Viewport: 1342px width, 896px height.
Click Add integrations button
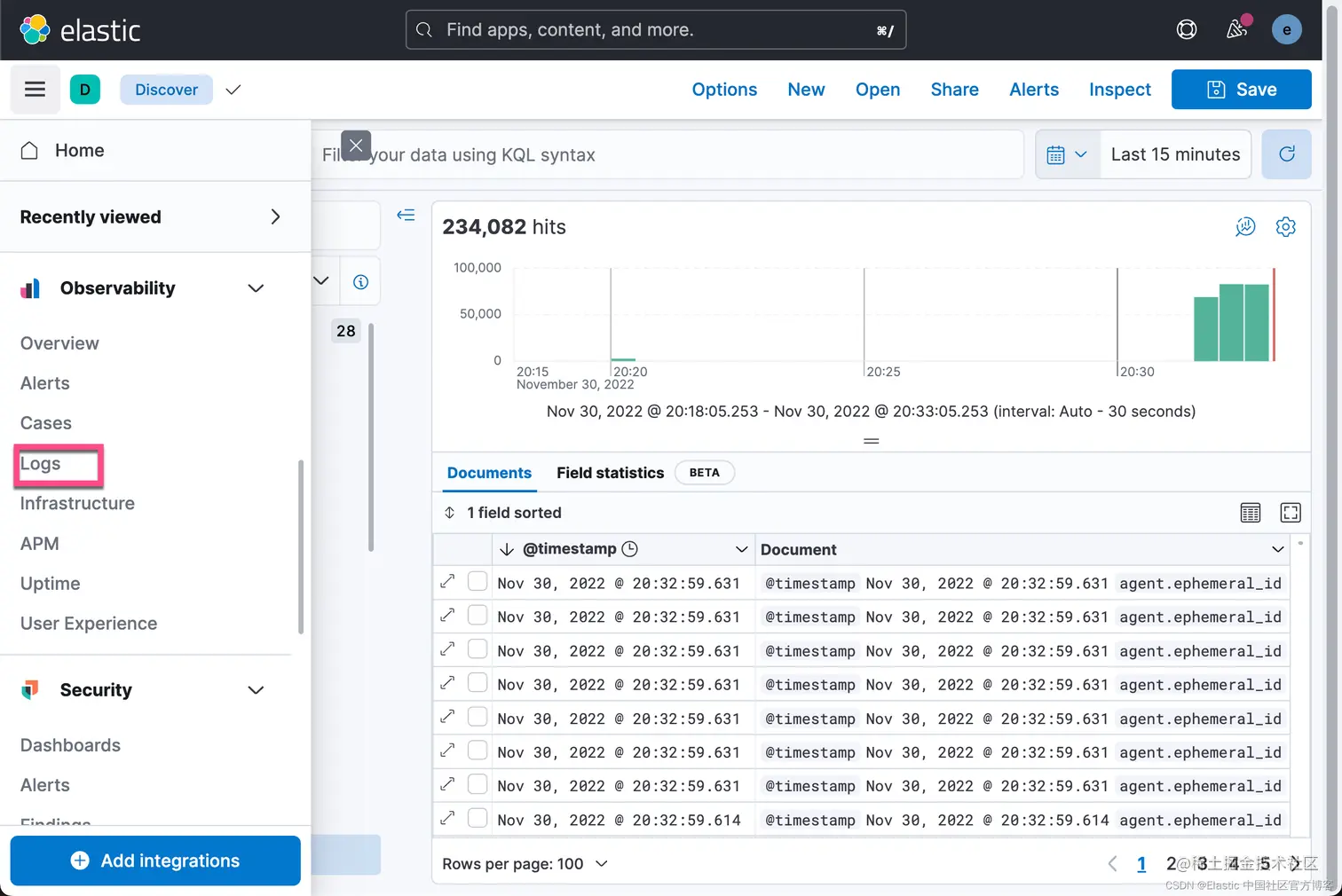point(155,861)
